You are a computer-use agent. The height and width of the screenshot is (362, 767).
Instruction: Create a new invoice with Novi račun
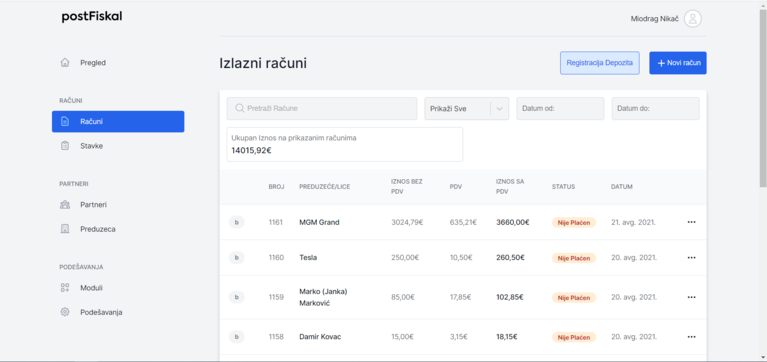[678, 63]
